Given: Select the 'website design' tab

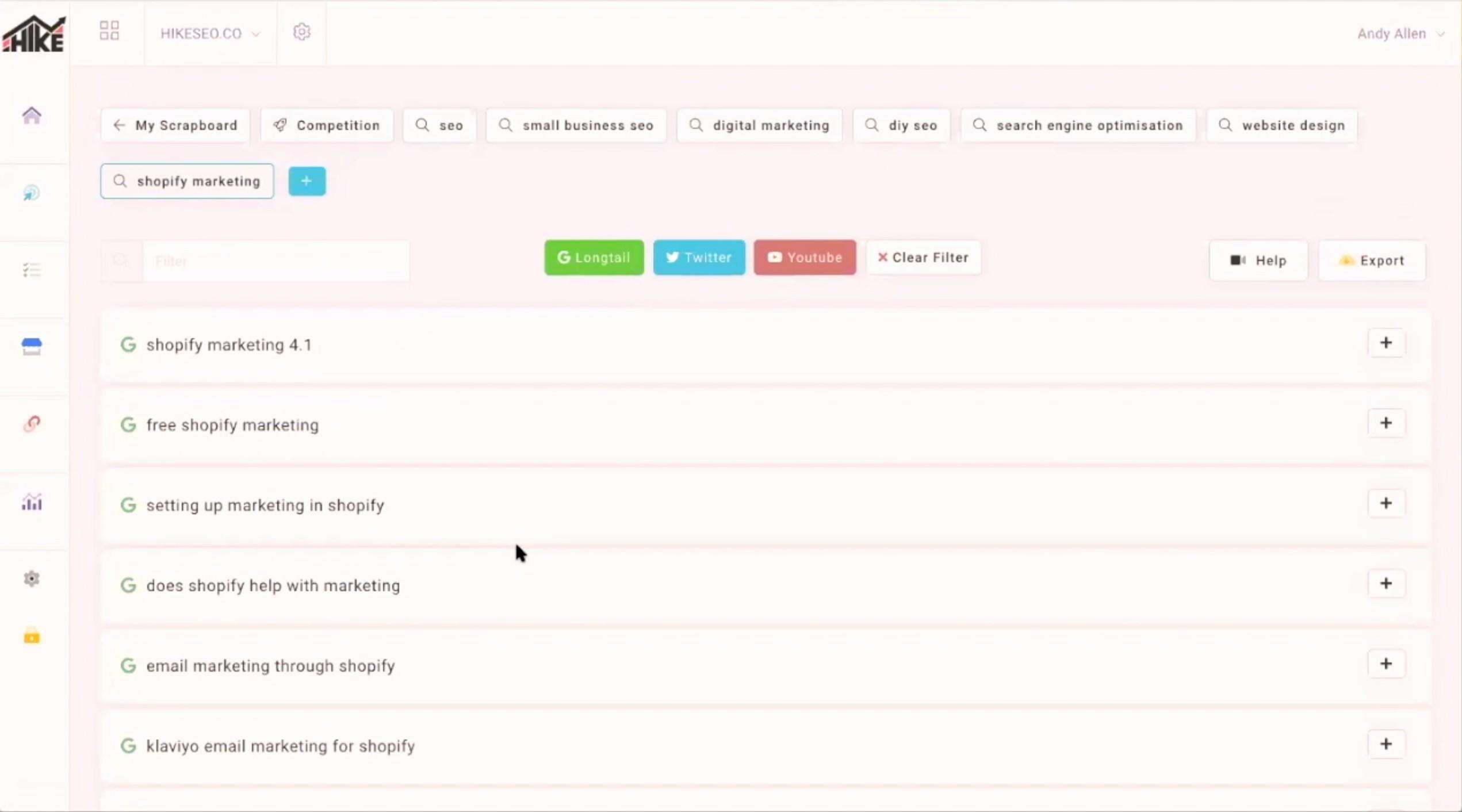Looking at the screenshot, I should click(x=1281, y=125).
